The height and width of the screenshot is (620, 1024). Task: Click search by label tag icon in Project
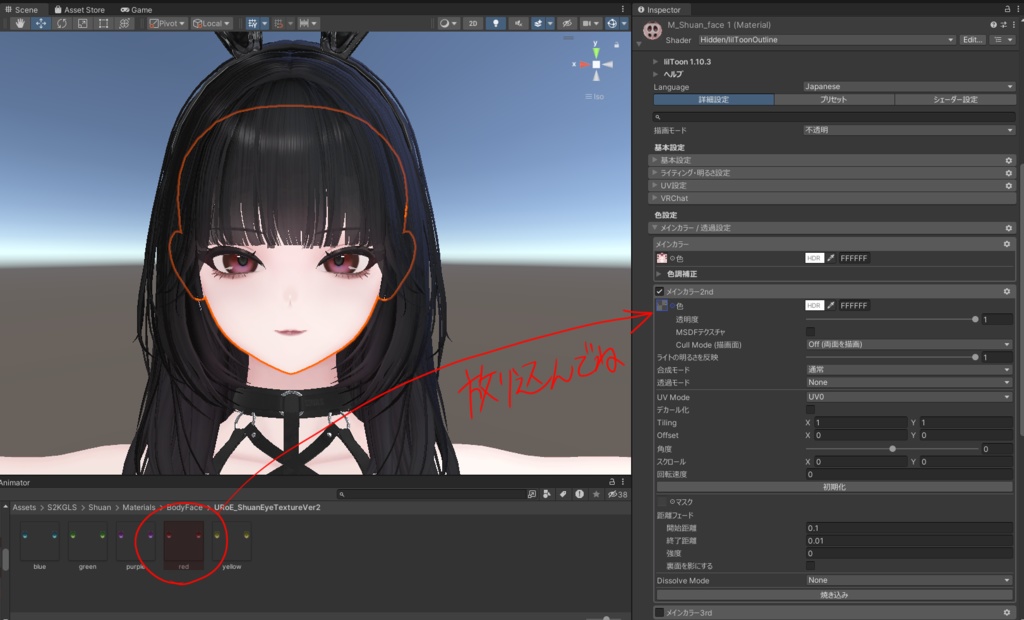point(563,495)
